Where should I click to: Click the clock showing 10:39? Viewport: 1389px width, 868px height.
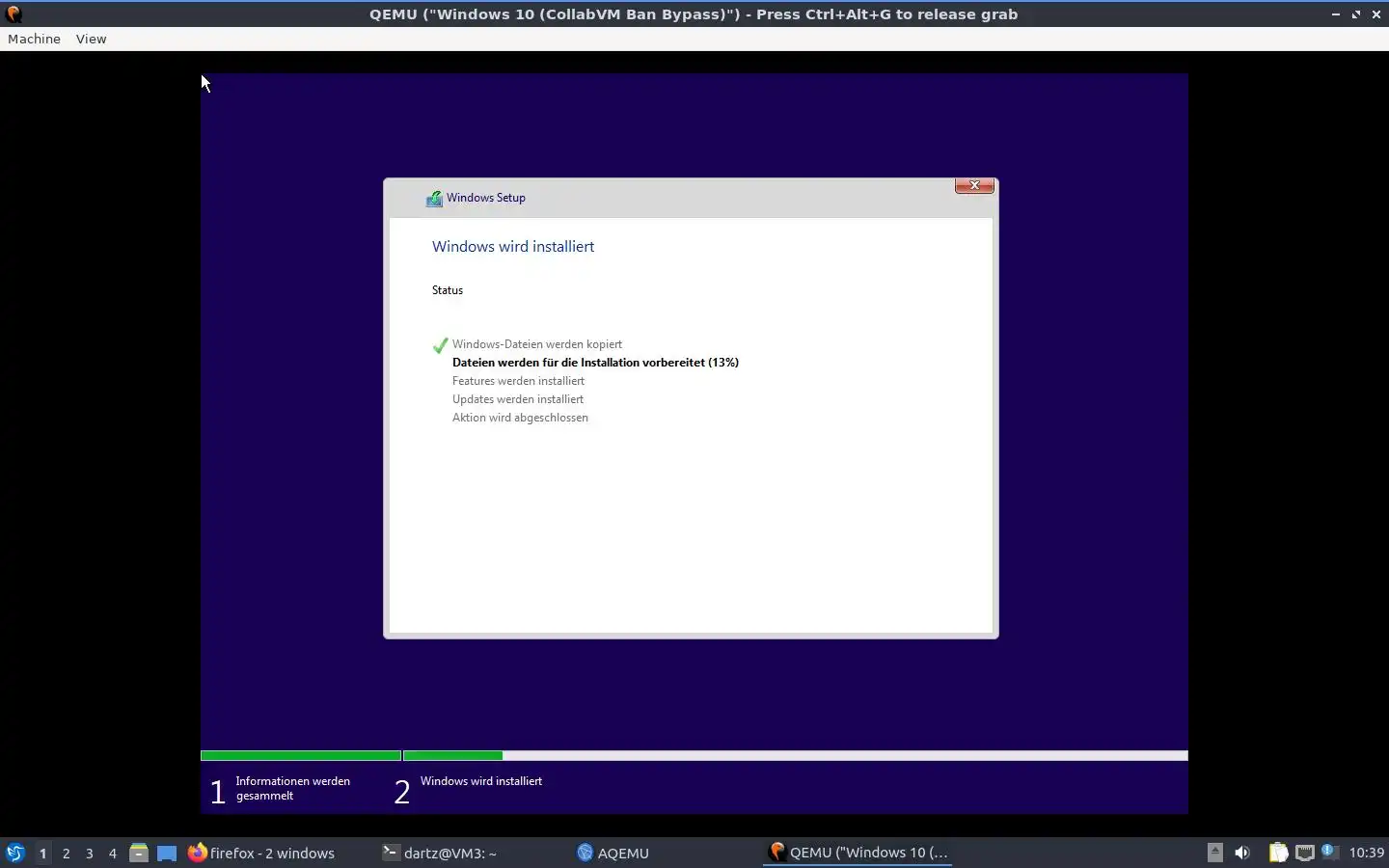[x=1366, y=853]
